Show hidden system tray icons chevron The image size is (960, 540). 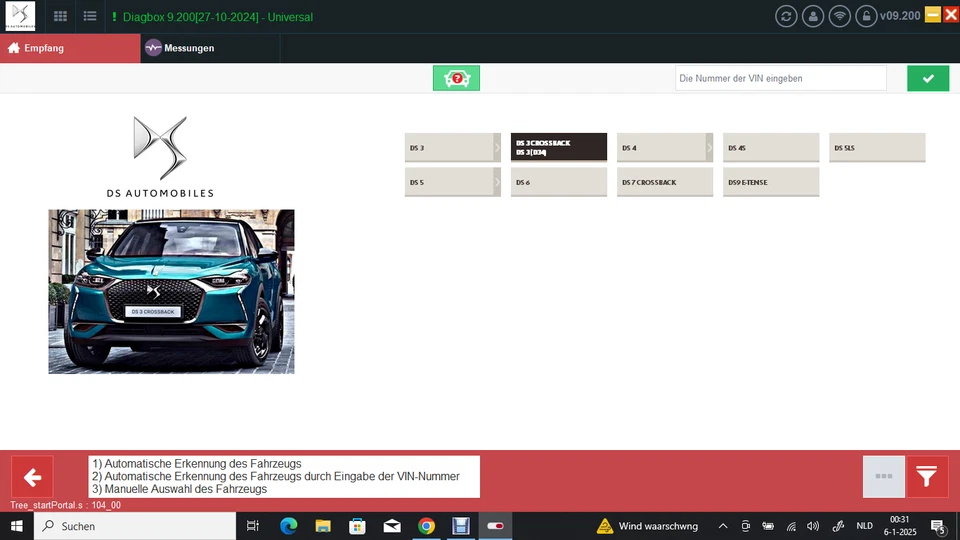coord(723,526)
